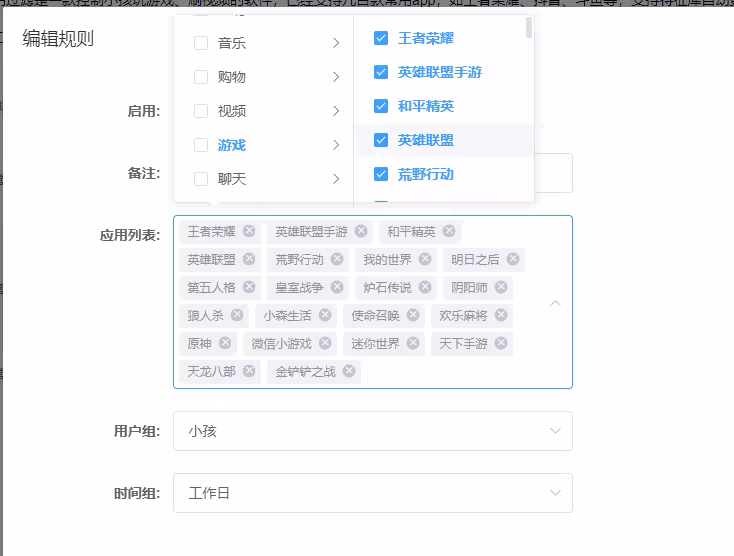Check the 视频 category checkbox
This screenshot has width=734, height=556.
[201, 111]
